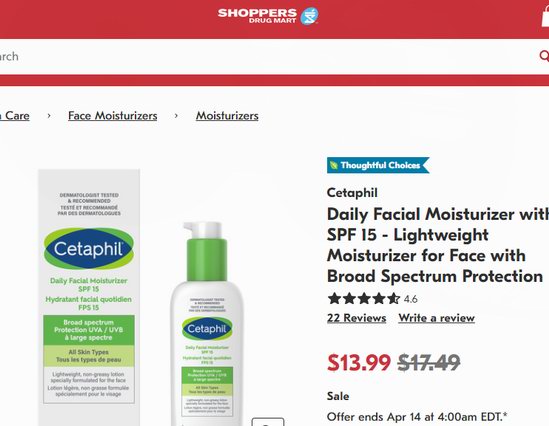Viewport: 549px width, 426px height.
Task: Go to the Moisturizers breadcrumb link
Action: 227,116
